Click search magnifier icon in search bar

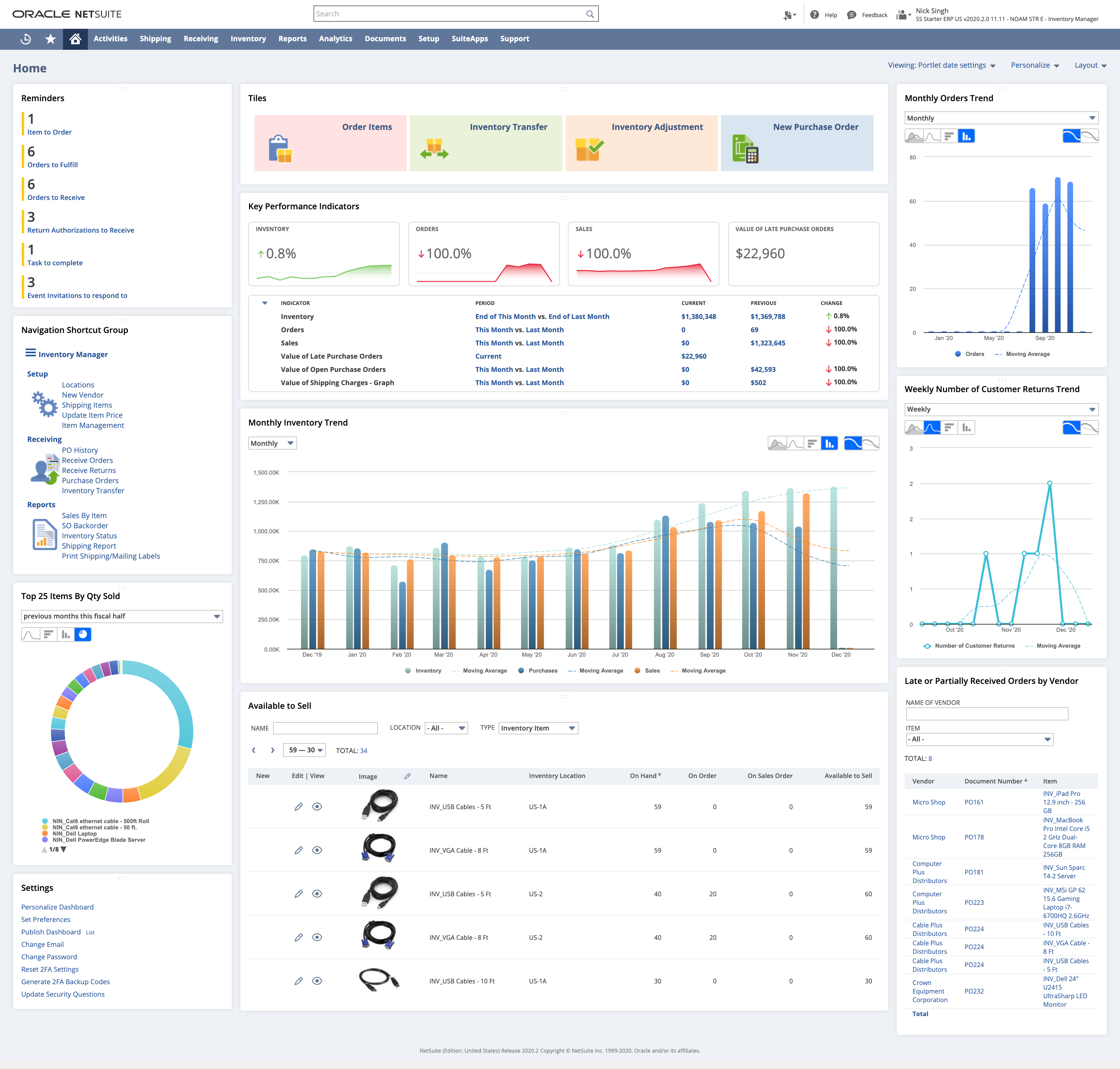click(x=590, y=14)
